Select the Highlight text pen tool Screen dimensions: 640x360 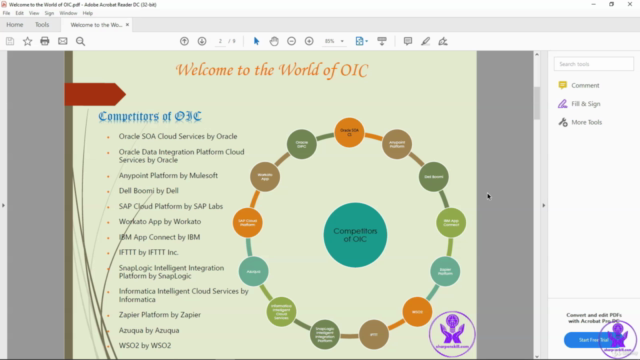[x=425, y=41]
